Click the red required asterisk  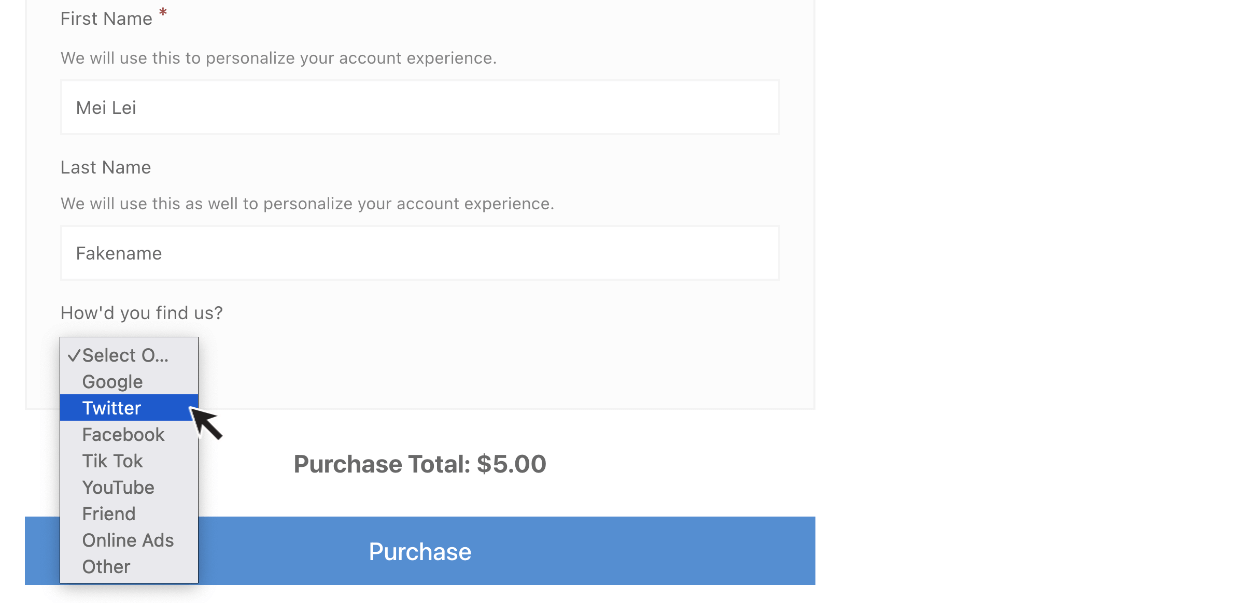[163, 13]
